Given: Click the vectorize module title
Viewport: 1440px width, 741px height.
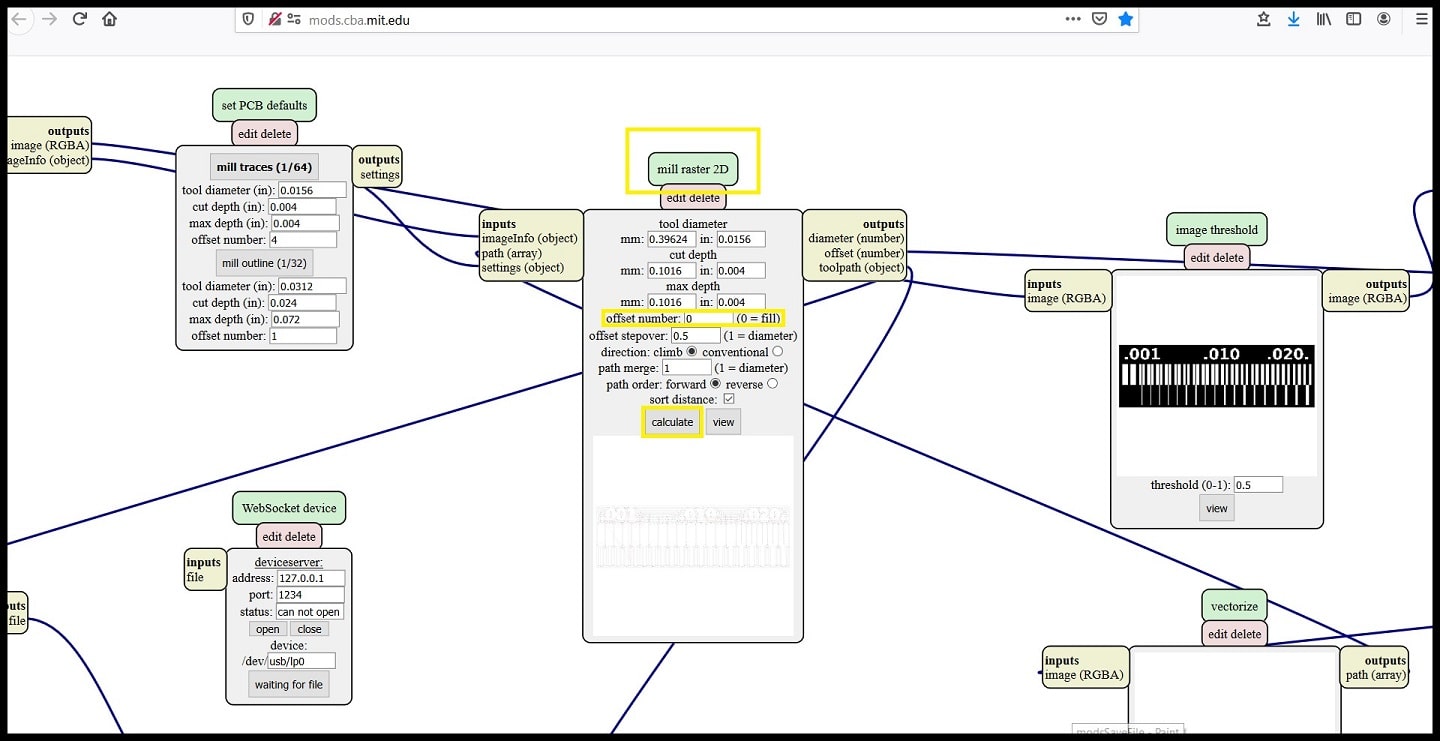Looking at the screenshot, I should click(1234, 606).
